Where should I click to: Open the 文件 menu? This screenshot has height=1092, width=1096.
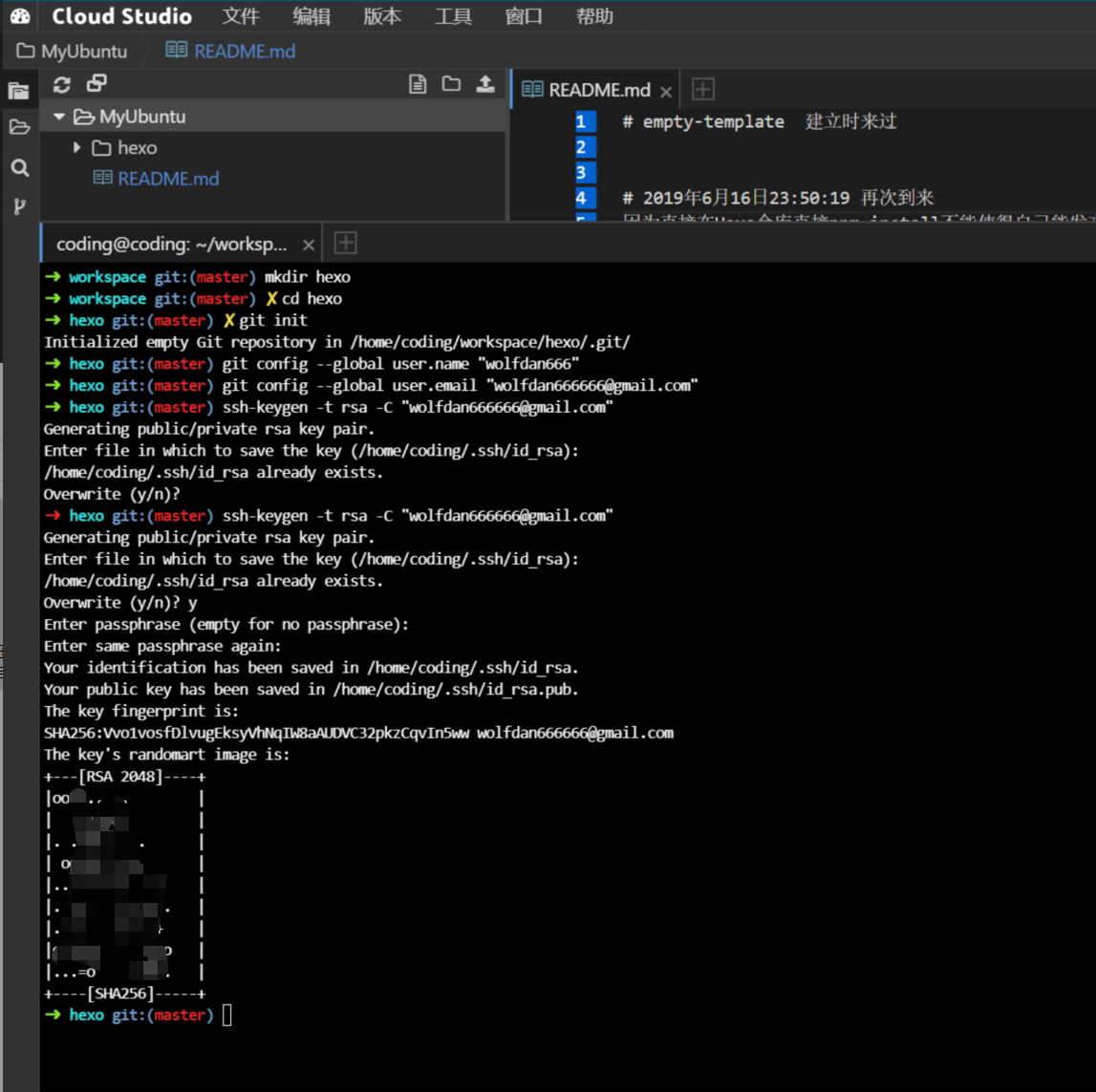(x=240, y=16)
